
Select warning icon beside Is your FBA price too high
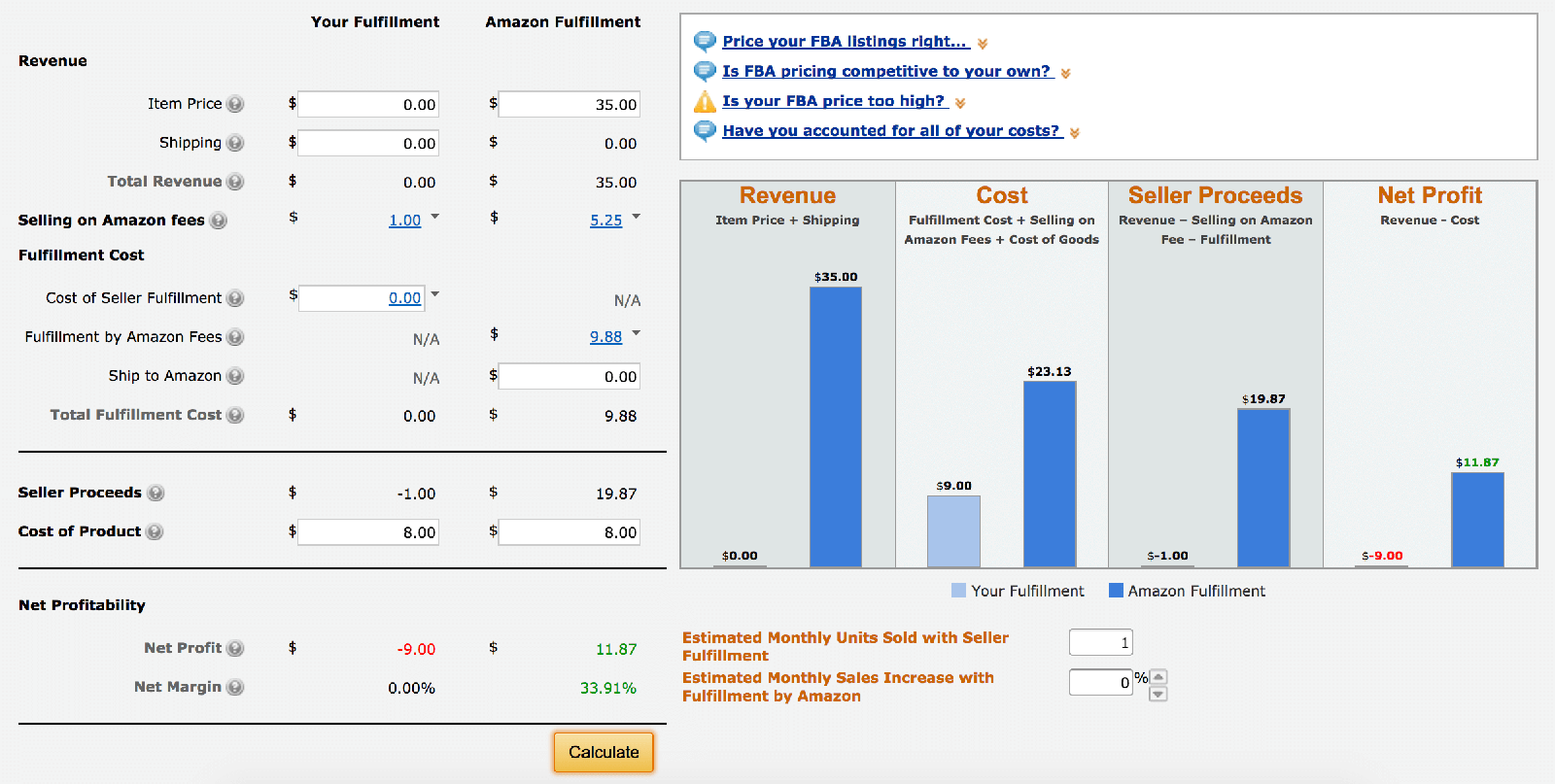(x=705, y=101)
